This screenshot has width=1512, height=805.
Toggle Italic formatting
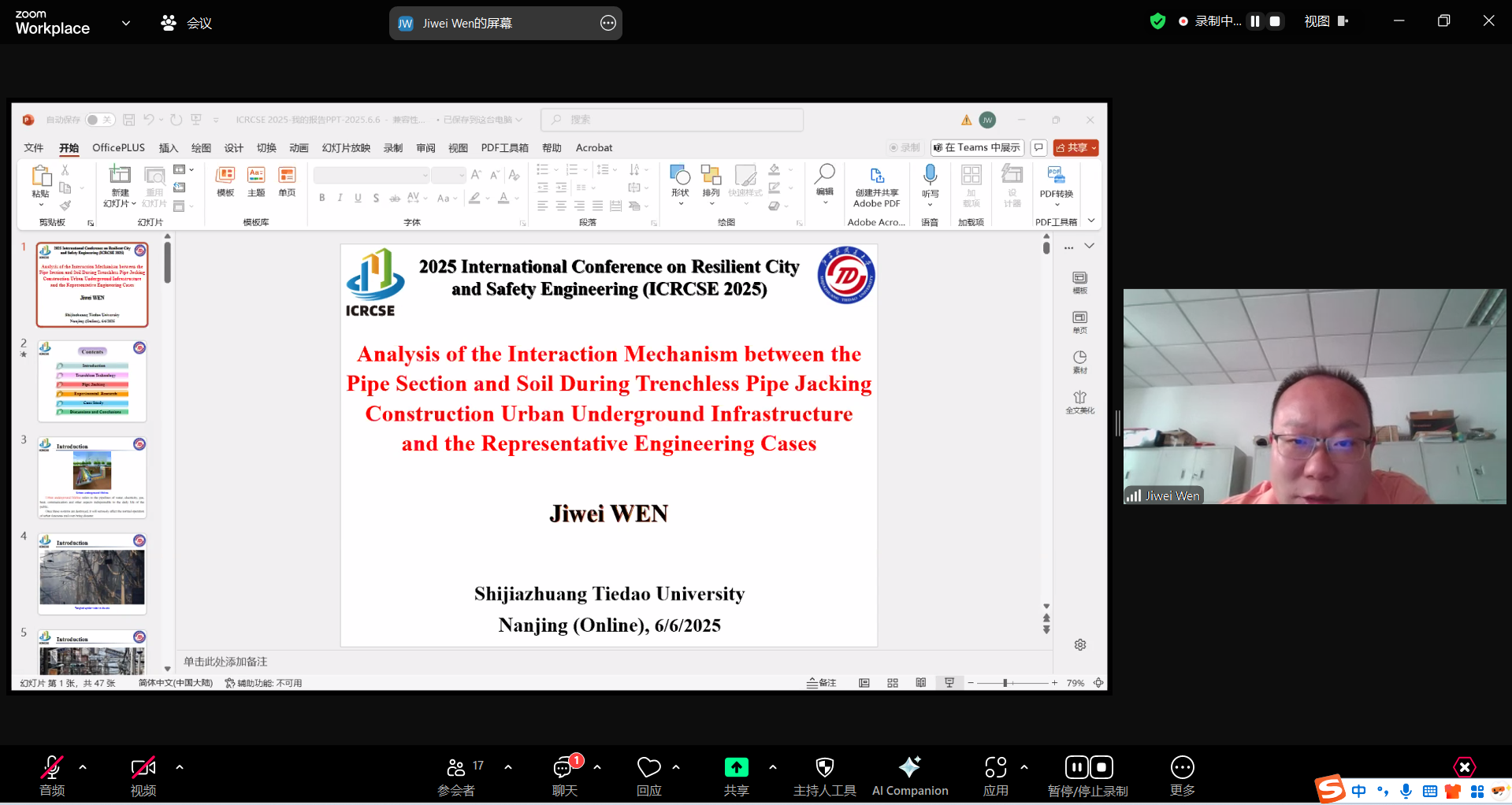tap(340, 198)
